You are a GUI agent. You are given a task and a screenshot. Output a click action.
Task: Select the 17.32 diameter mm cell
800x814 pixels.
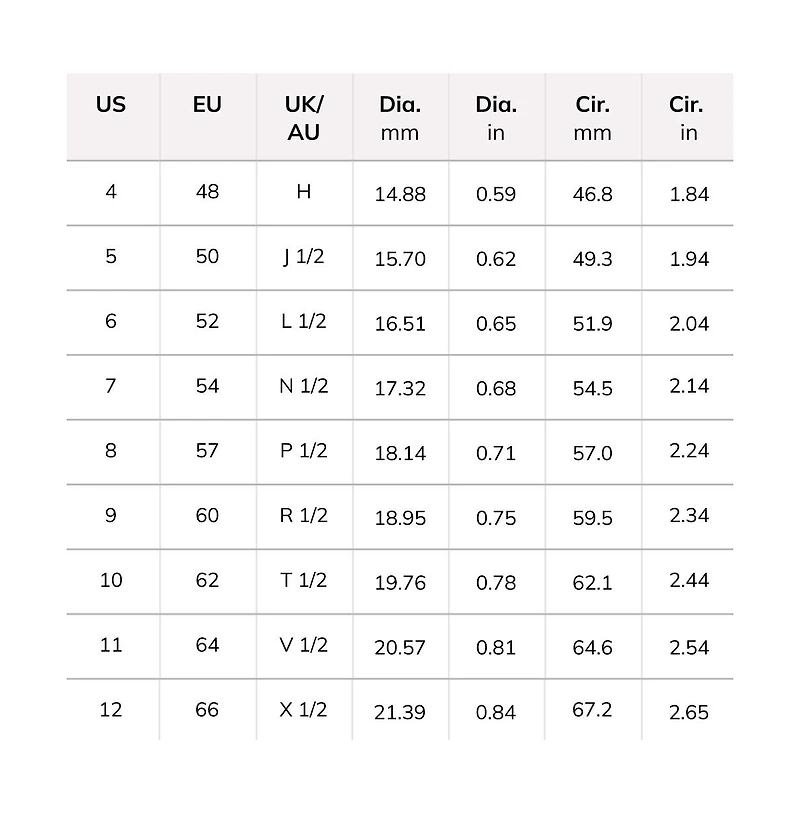[400, 388]
